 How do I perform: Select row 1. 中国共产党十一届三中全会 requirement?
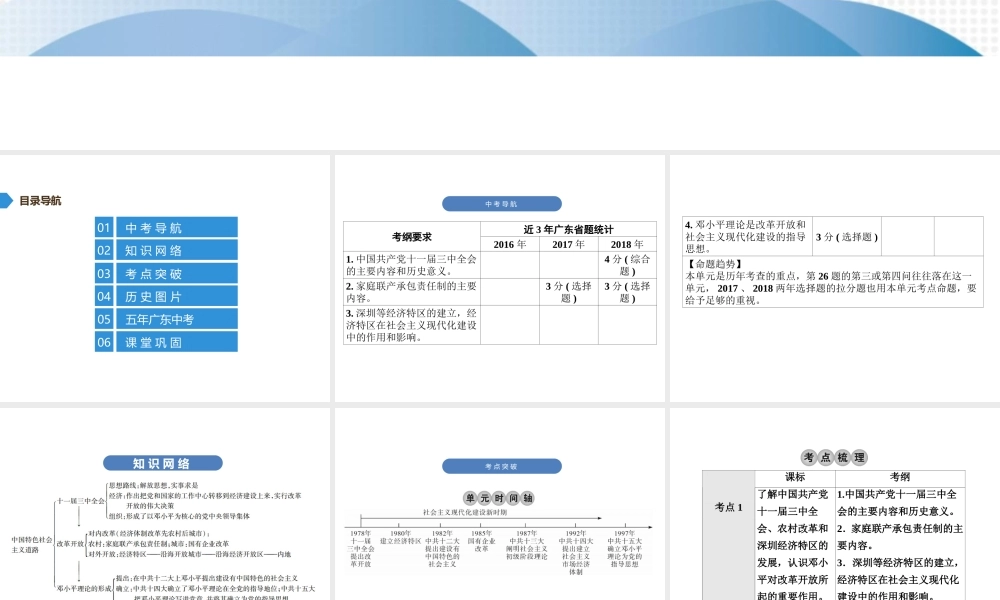[412, 265]
